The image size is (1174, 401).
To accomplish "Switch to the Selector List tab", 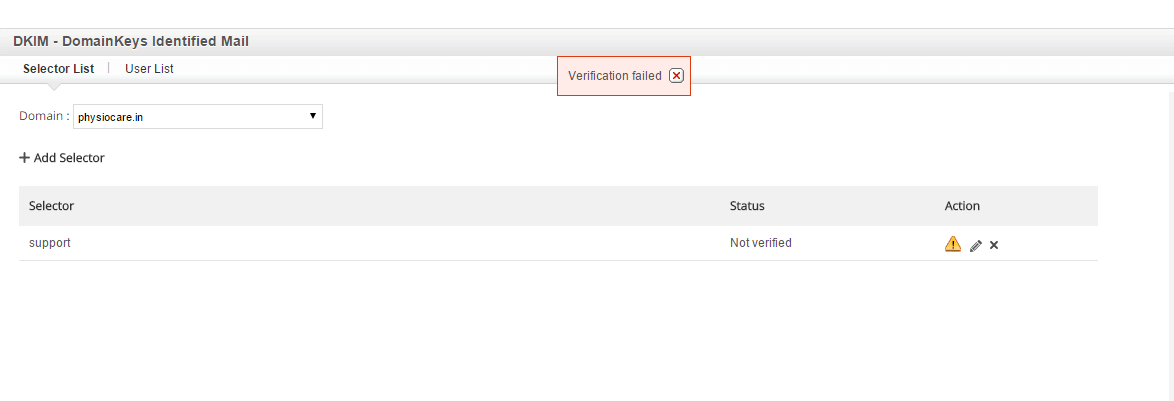I will click(x=58, y=69).
